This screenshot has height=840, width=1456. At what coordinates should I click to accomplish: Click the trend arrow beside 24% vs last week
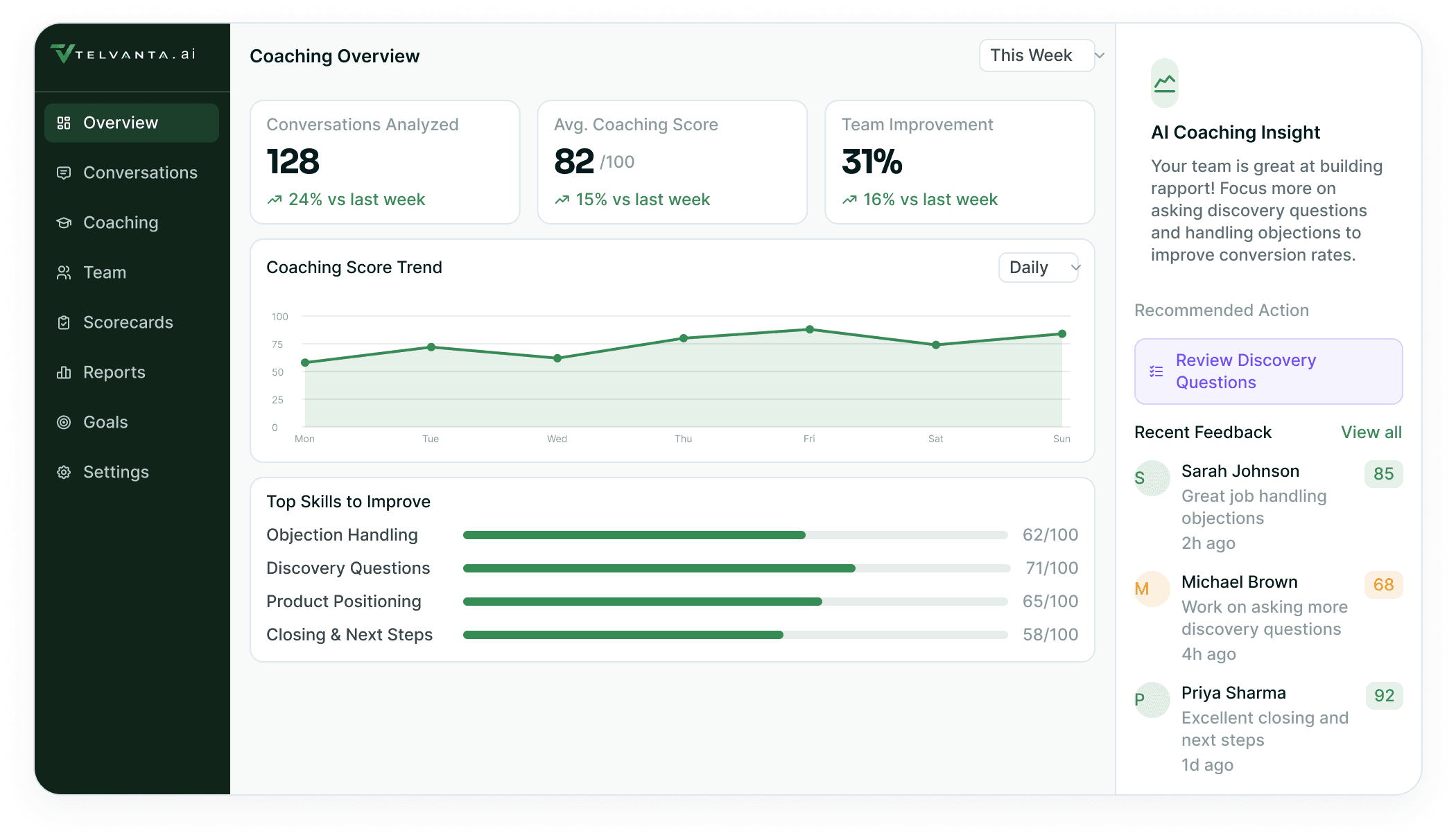(275, 200)
